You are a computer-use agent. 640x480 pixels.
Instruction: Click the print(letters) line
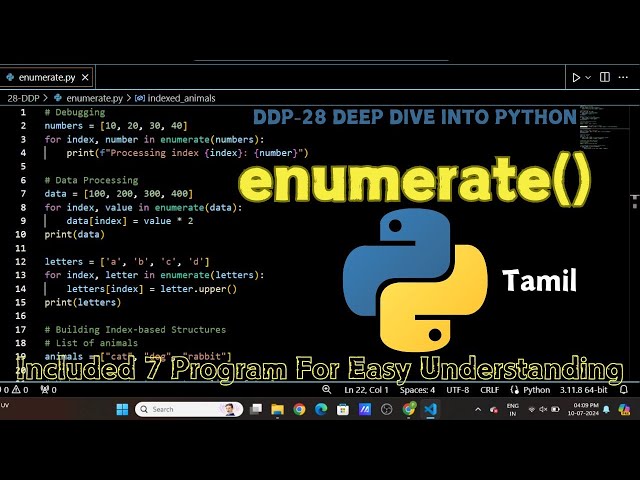(x=83, y=302)
